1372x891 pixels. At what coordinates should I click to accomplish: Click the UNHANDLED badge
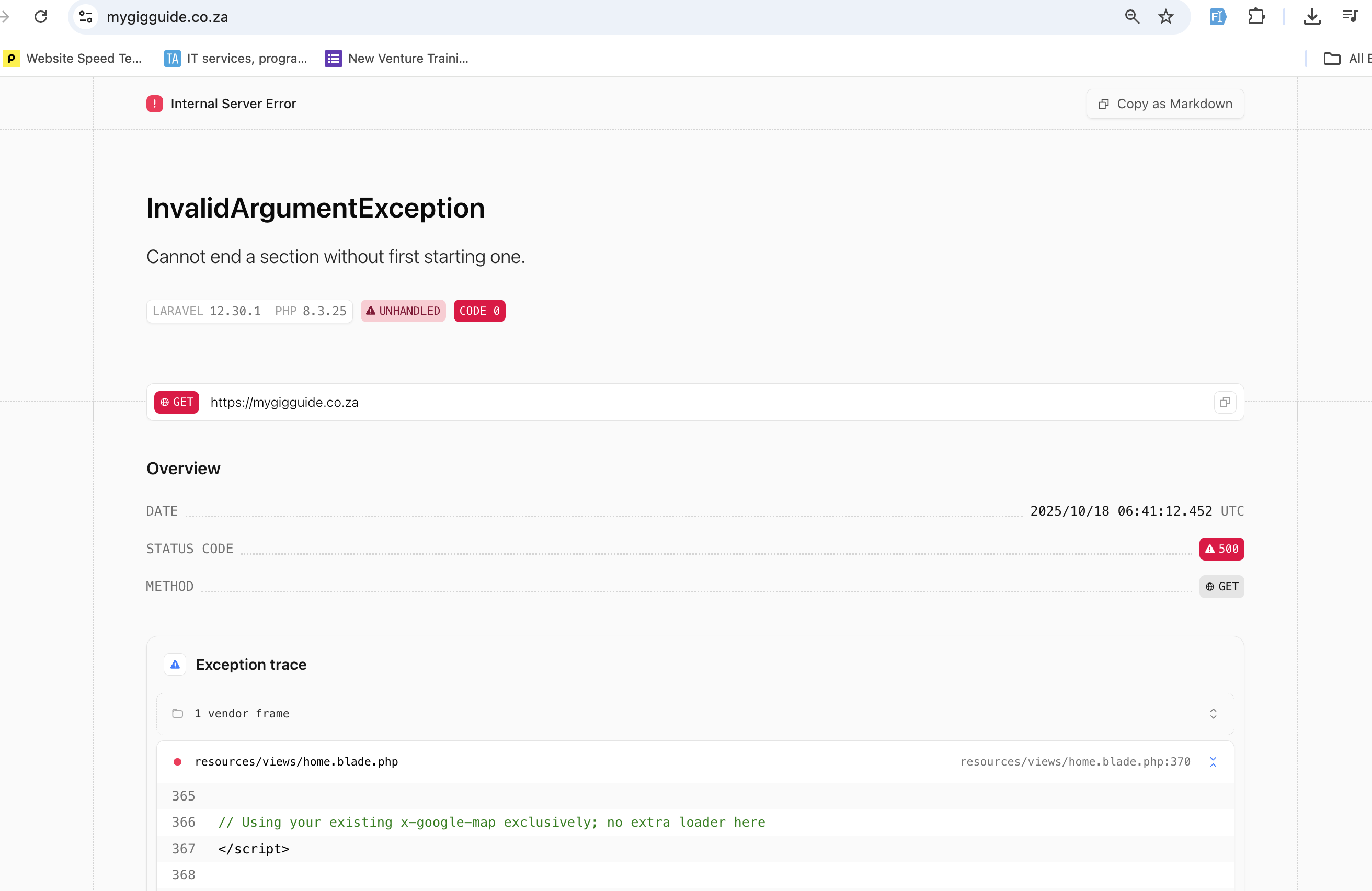[403, 311]
